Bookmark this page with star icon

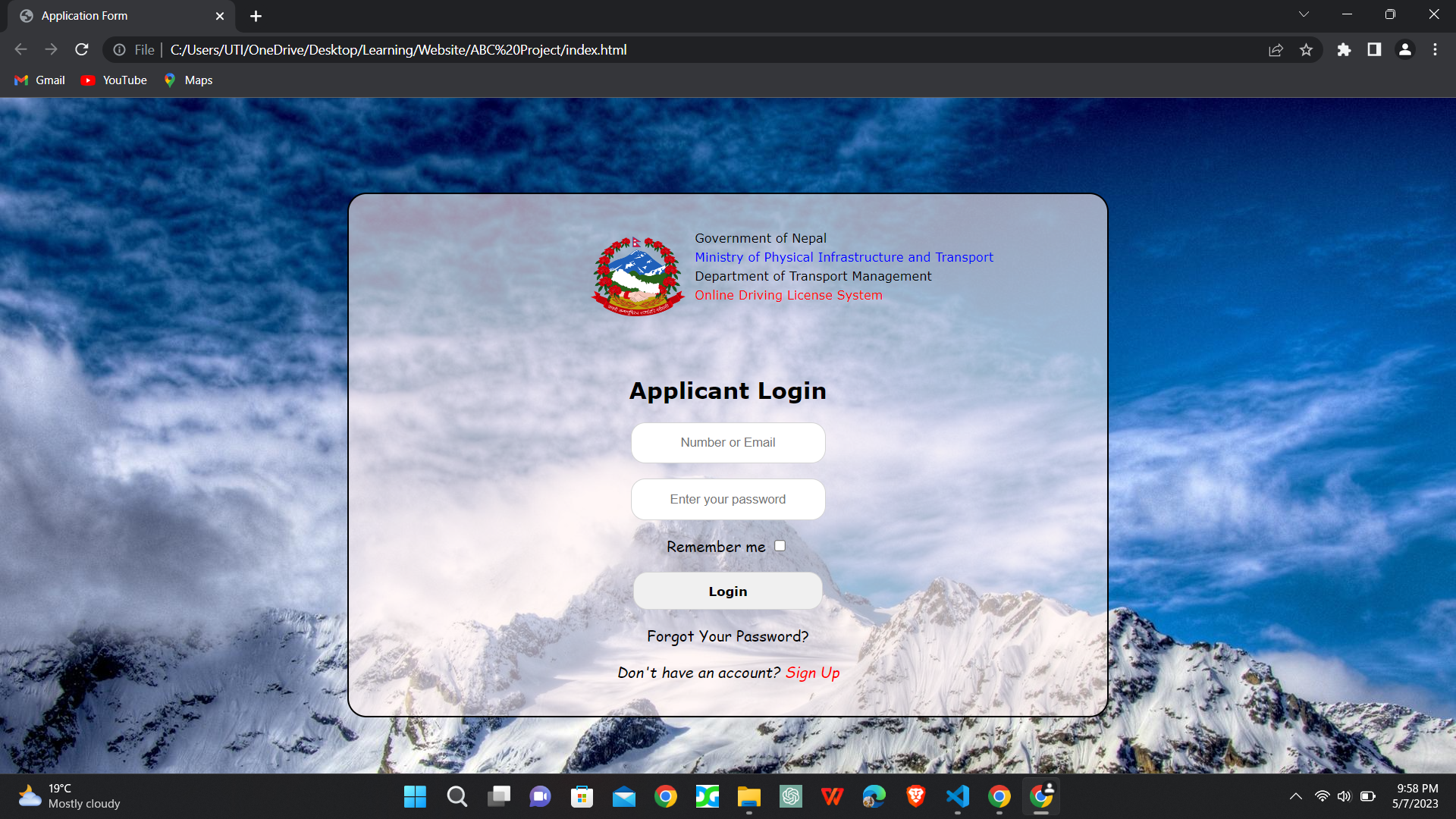point(1306,50)
